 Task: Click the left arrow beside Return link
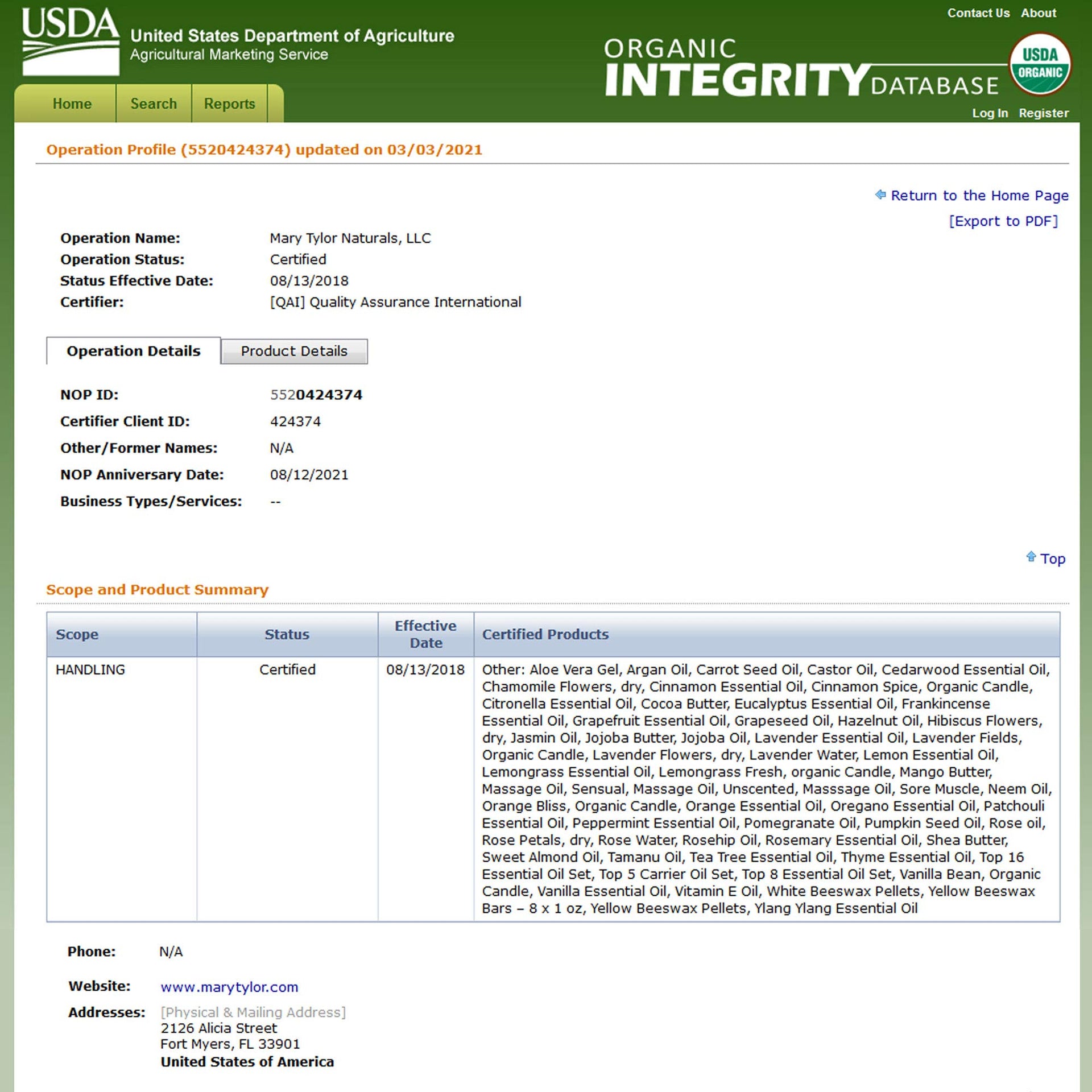[x=880, y=195]
